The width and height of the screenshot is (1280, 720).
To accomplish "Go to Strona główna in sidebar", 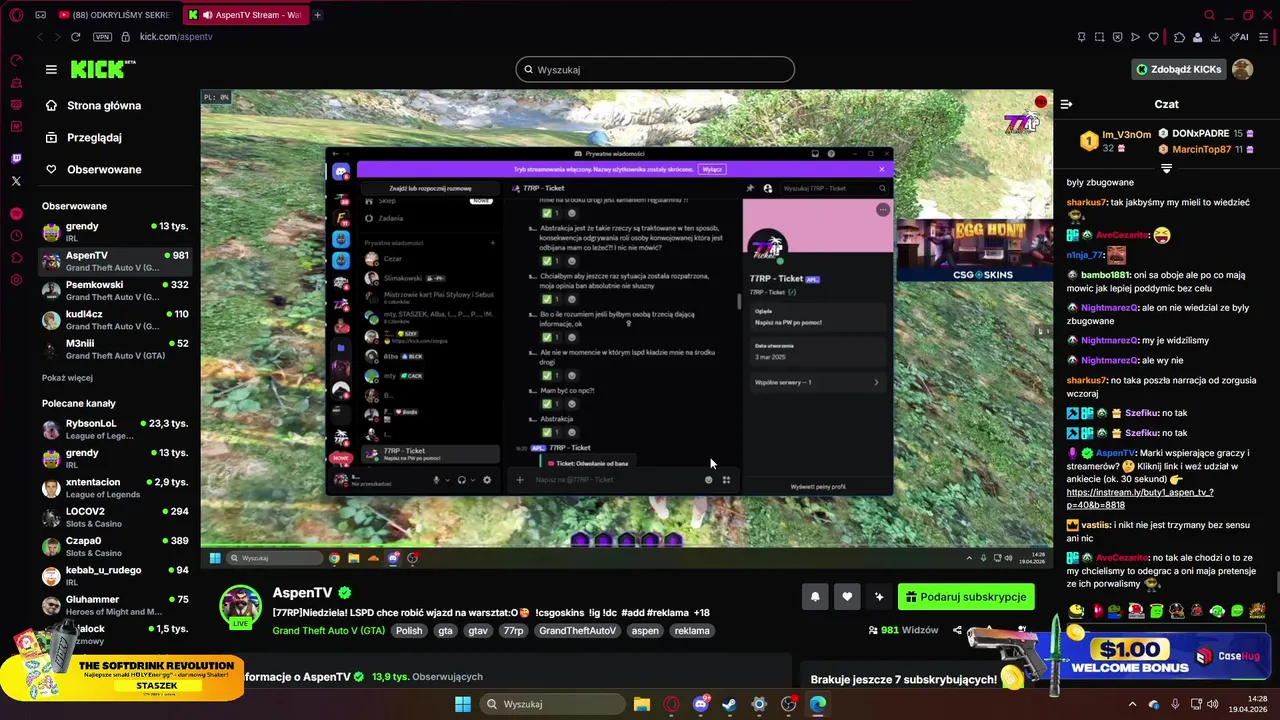I will point(92,105).
